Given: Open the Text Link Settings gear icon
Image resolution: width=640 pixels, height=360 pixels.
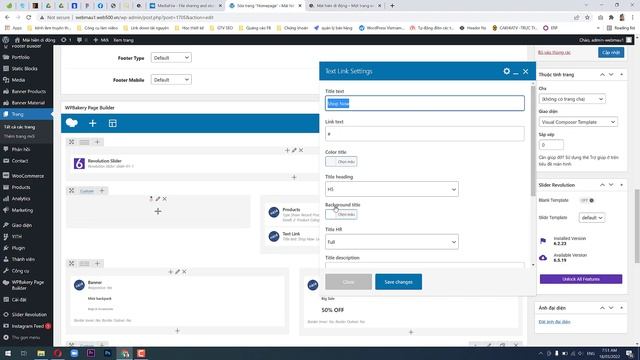Looking at the screenshot, I should [x=507, y=71].
